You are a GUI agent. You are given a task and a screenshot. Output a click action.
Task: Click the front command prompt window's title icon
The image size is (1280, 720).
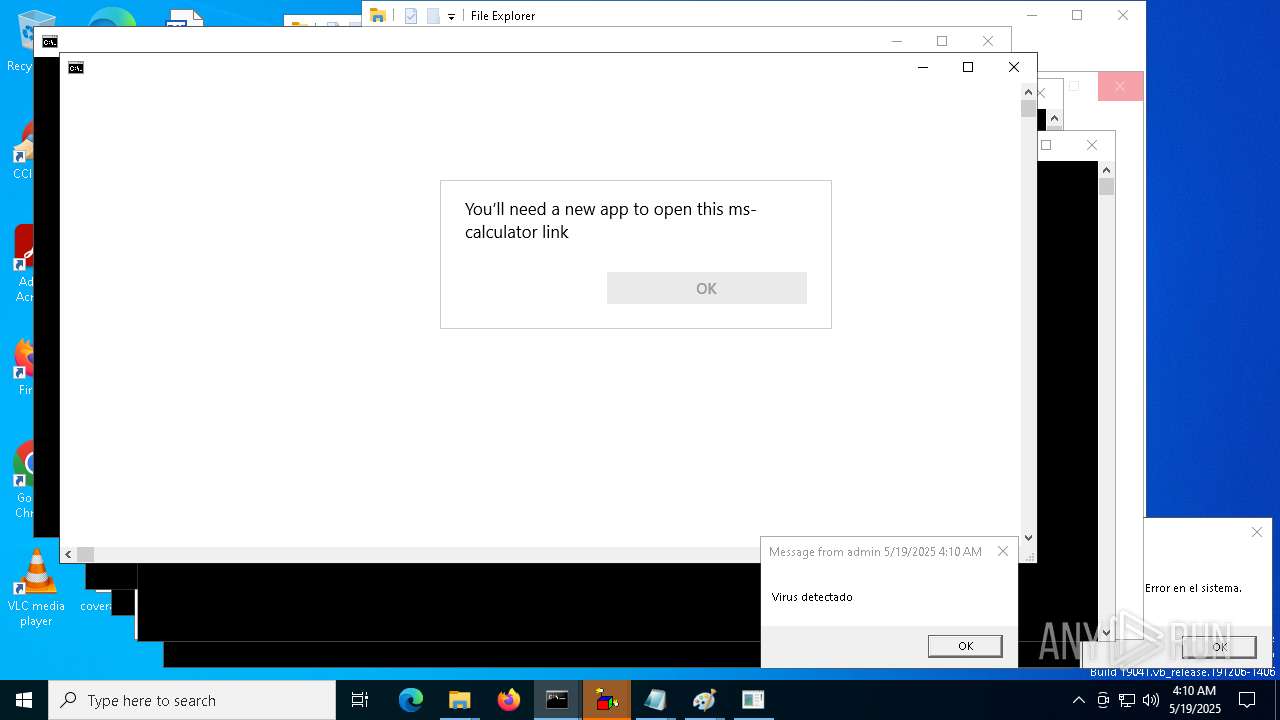click(x=76, y=68)
